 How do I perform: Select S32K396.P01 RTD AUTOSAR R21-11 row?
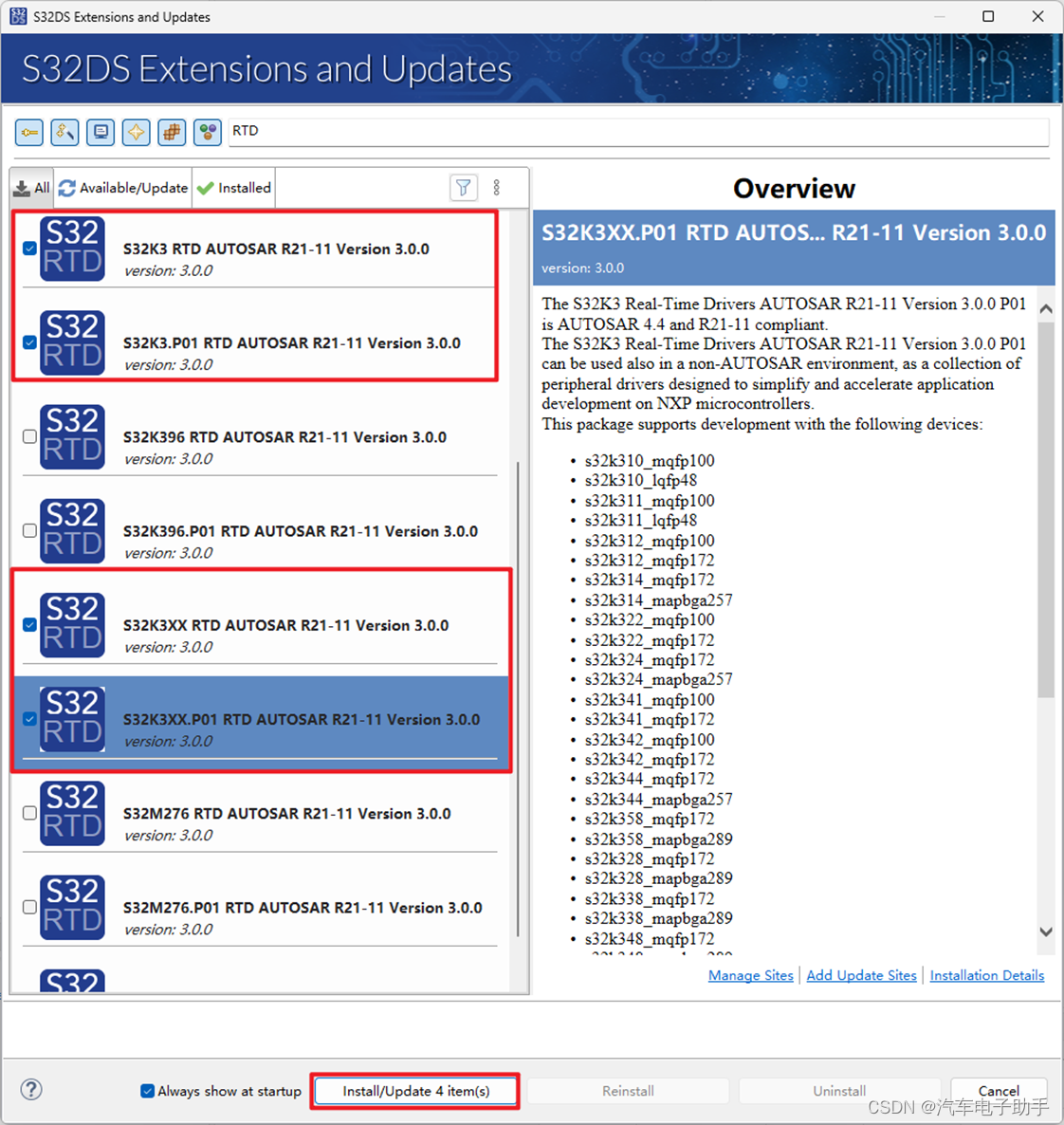tap(259, 530)
